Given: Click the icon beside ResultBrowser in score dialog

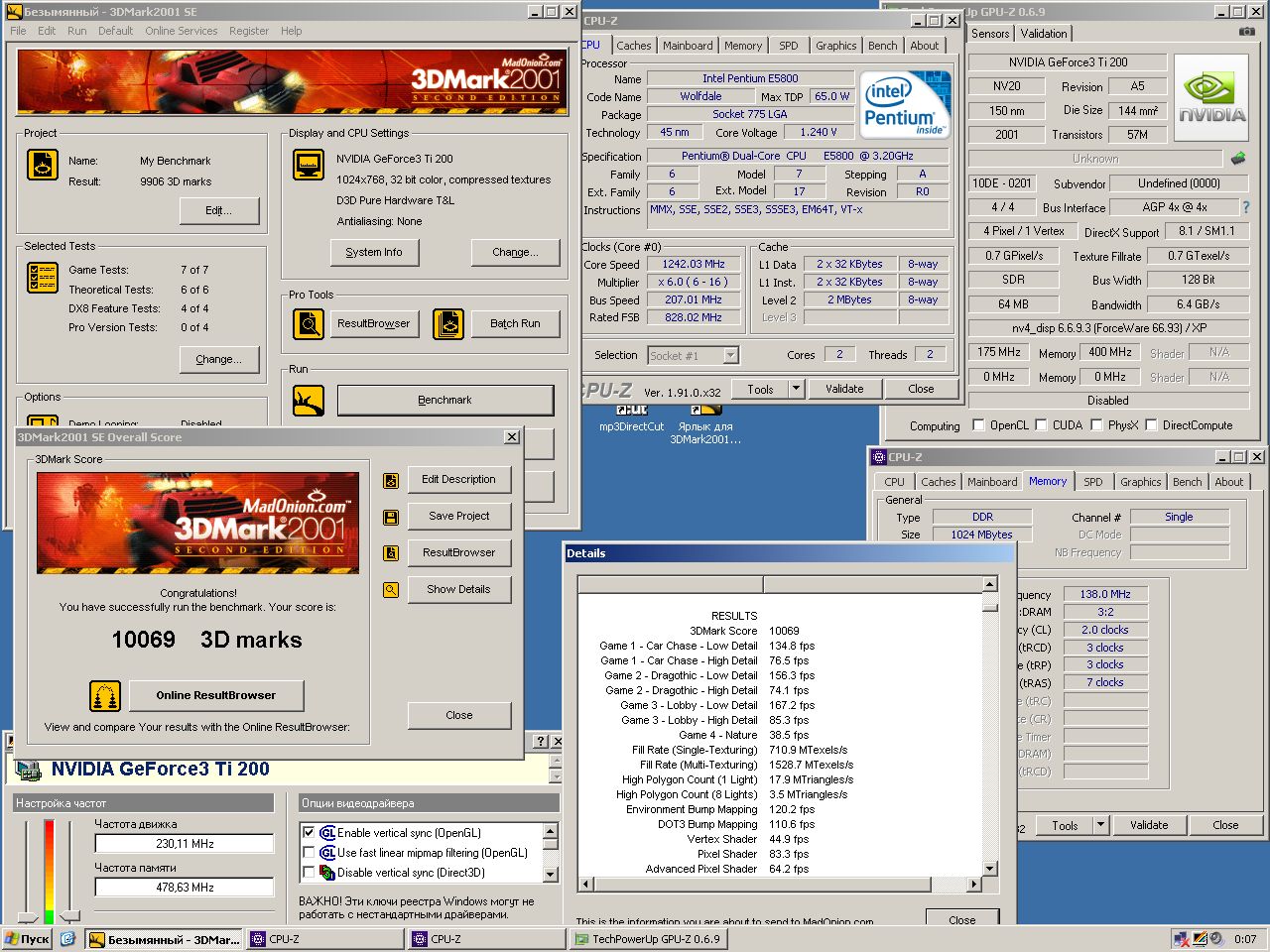Looking at the screenshot, I should pos(391,553).
